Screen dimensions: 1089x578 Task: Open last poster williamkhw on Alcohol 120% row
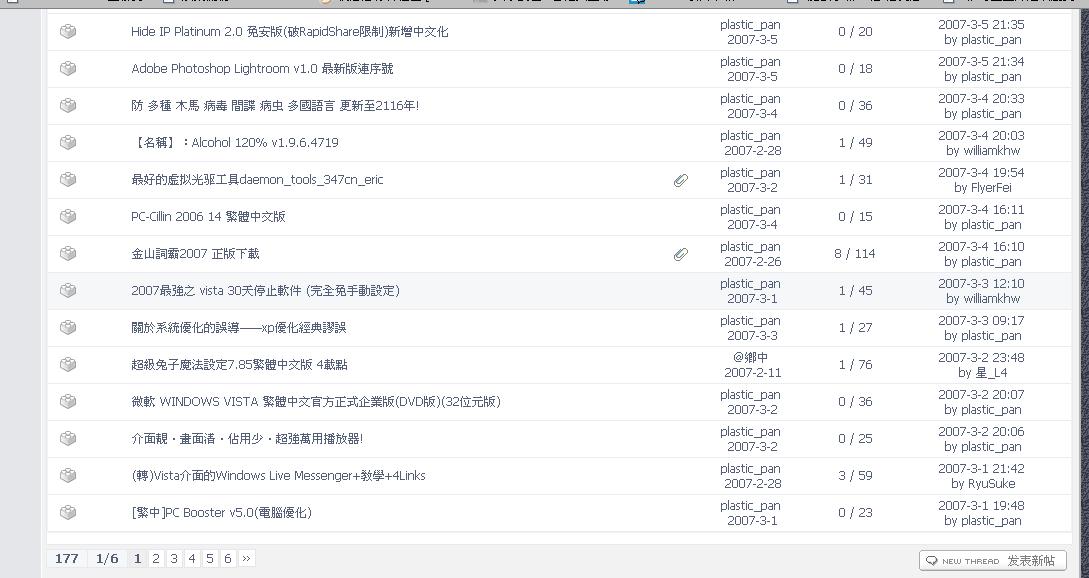coord(991,151)
